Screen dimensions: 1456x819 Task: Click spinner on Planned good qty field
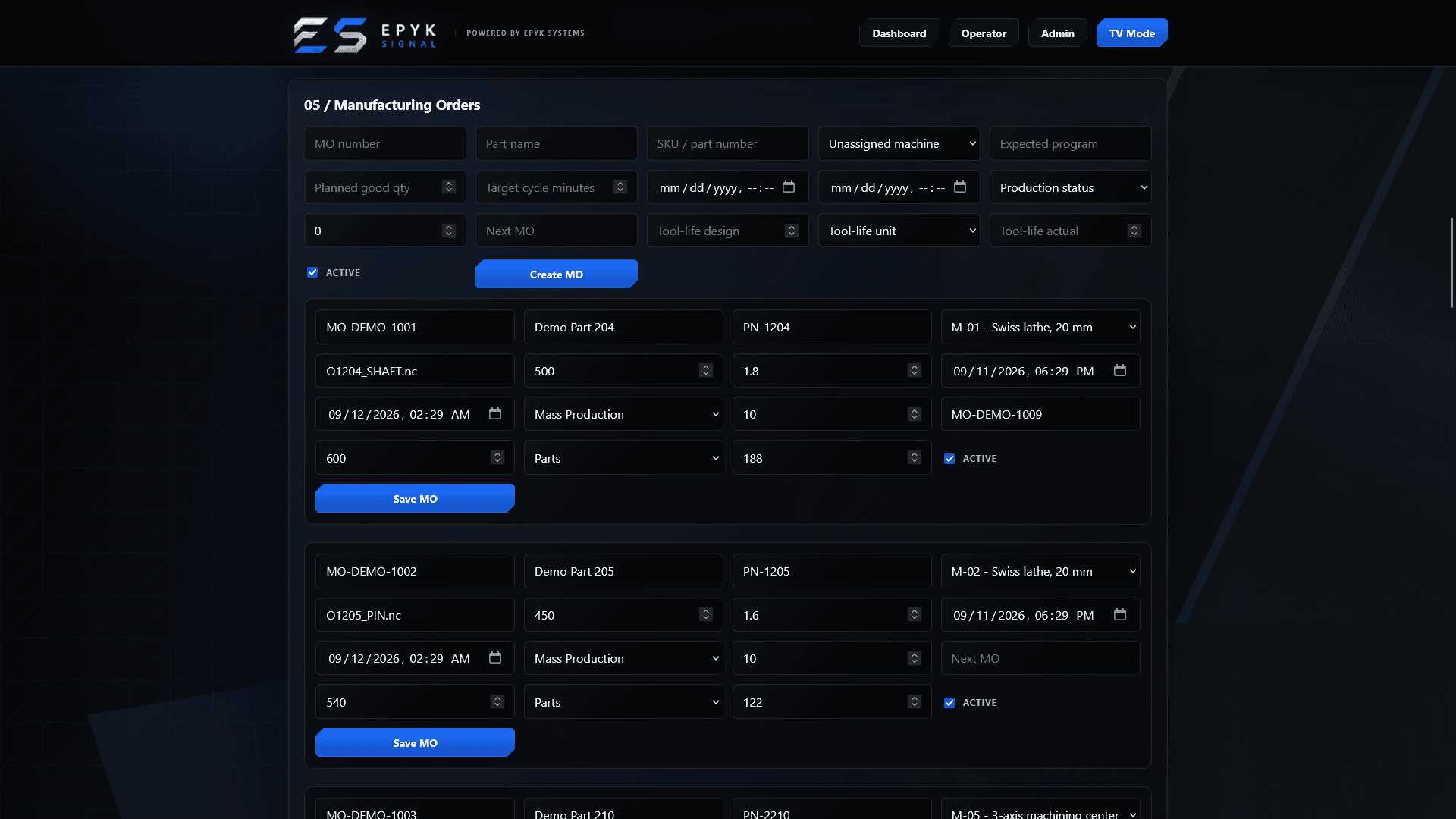coord(449,187)
